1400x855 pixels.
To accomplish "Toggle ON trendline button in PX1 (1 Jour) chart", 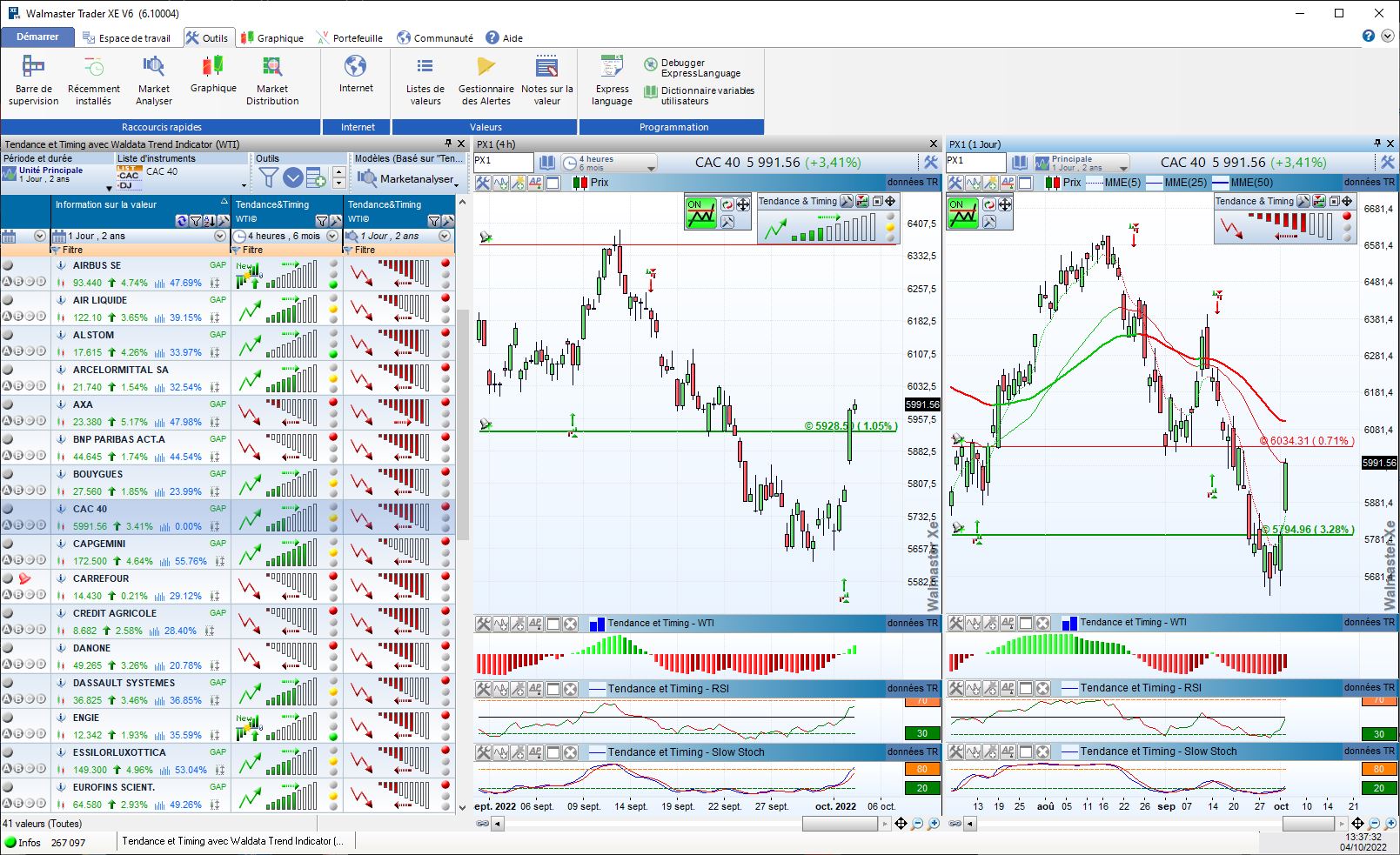I will (x=963, y=213).
